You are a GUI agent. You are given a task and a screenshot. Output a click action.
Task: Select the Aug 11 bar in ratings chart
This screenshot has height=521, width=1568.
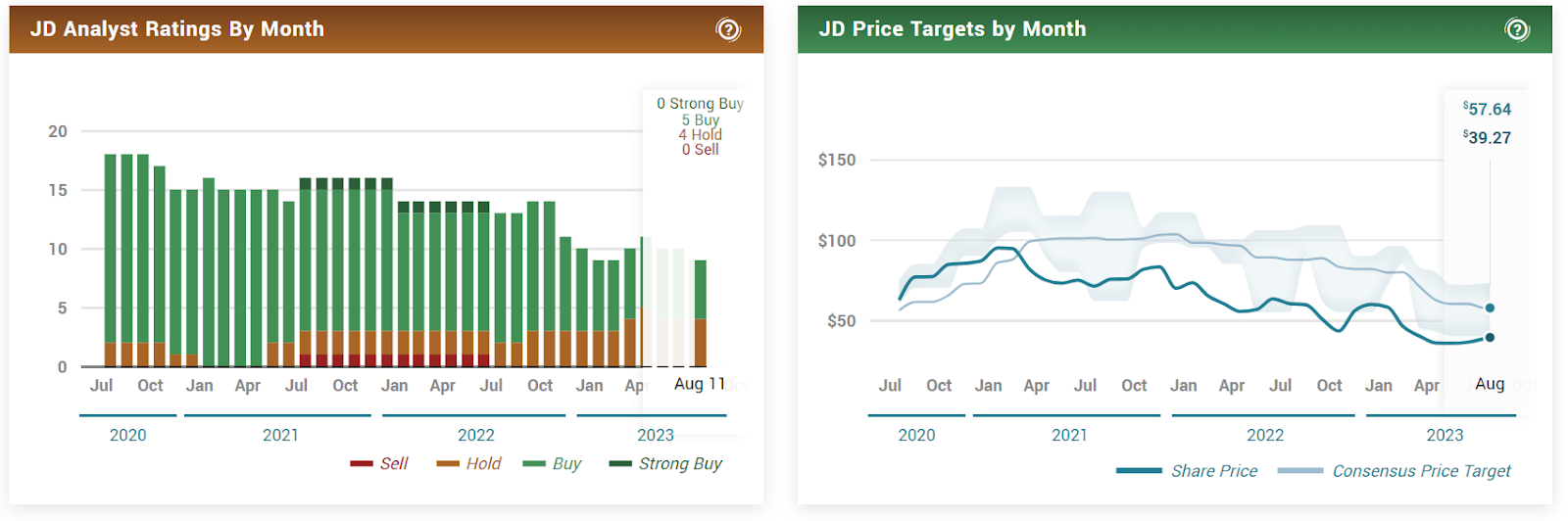[x=701, y=313]
